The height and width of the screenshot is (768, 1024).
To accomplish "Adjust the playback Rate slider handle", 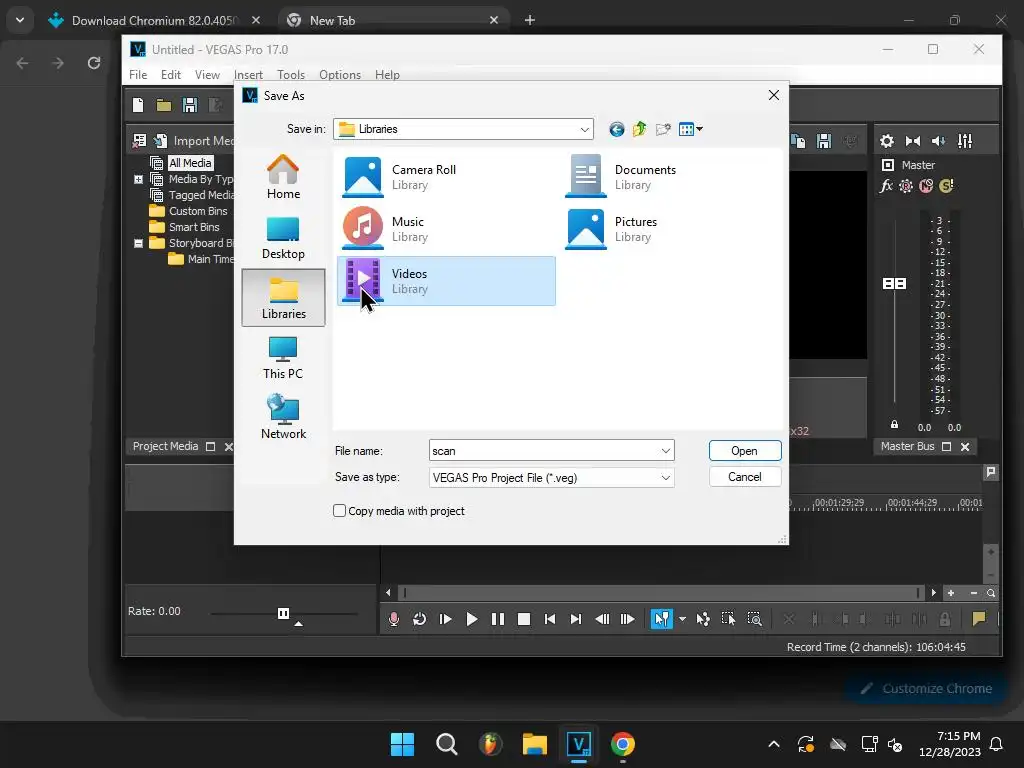I will point(283,613).
